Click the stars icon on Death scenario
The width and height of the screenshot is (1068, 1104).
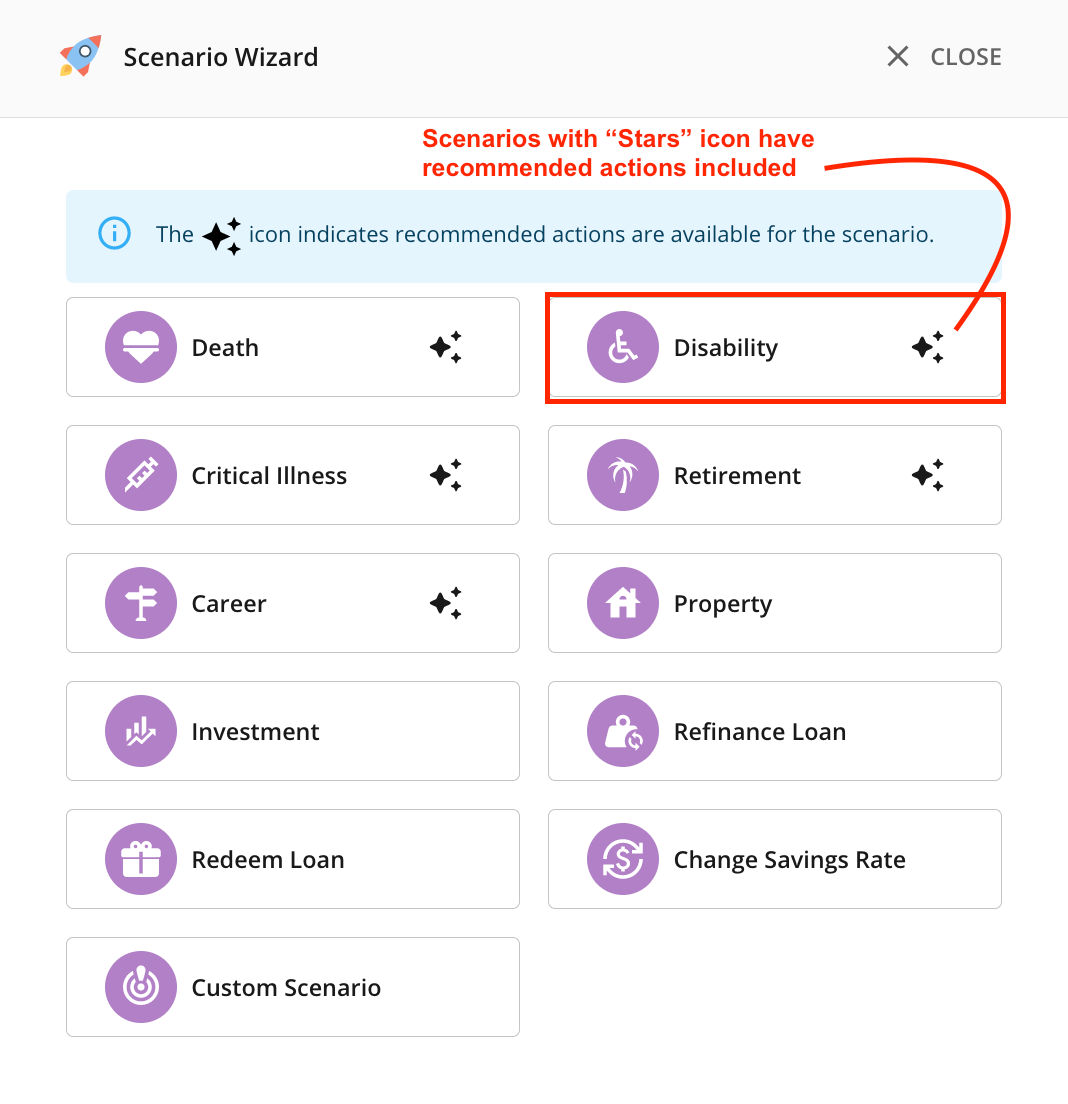click(x=446, y=347)
